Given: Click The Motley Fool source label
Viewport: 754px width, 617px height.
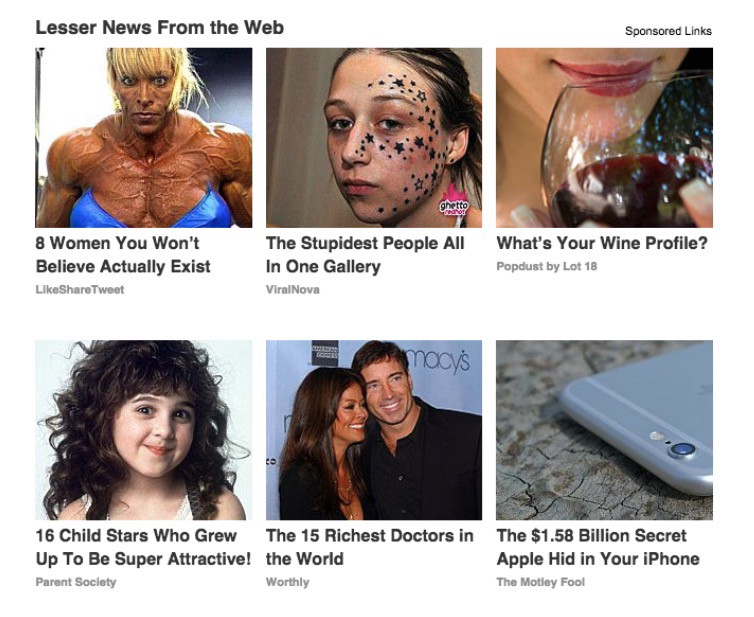Looking at the screenshot, I should (540, 582).
